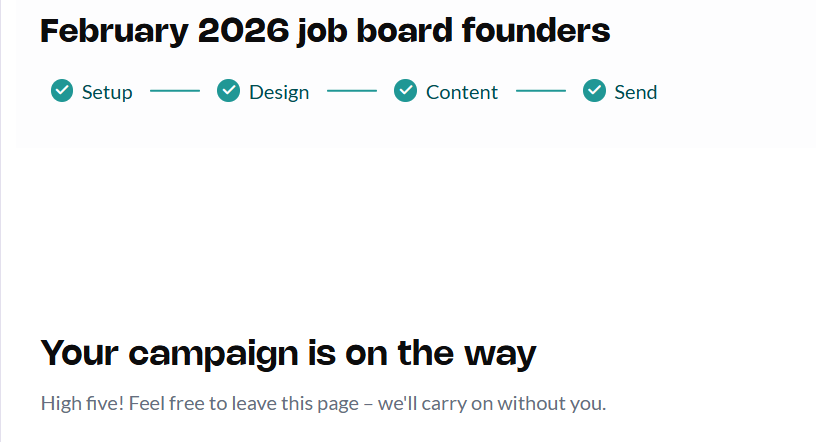Click the Design step checkmark icon

pyautogui.click(x=228, y=91)
